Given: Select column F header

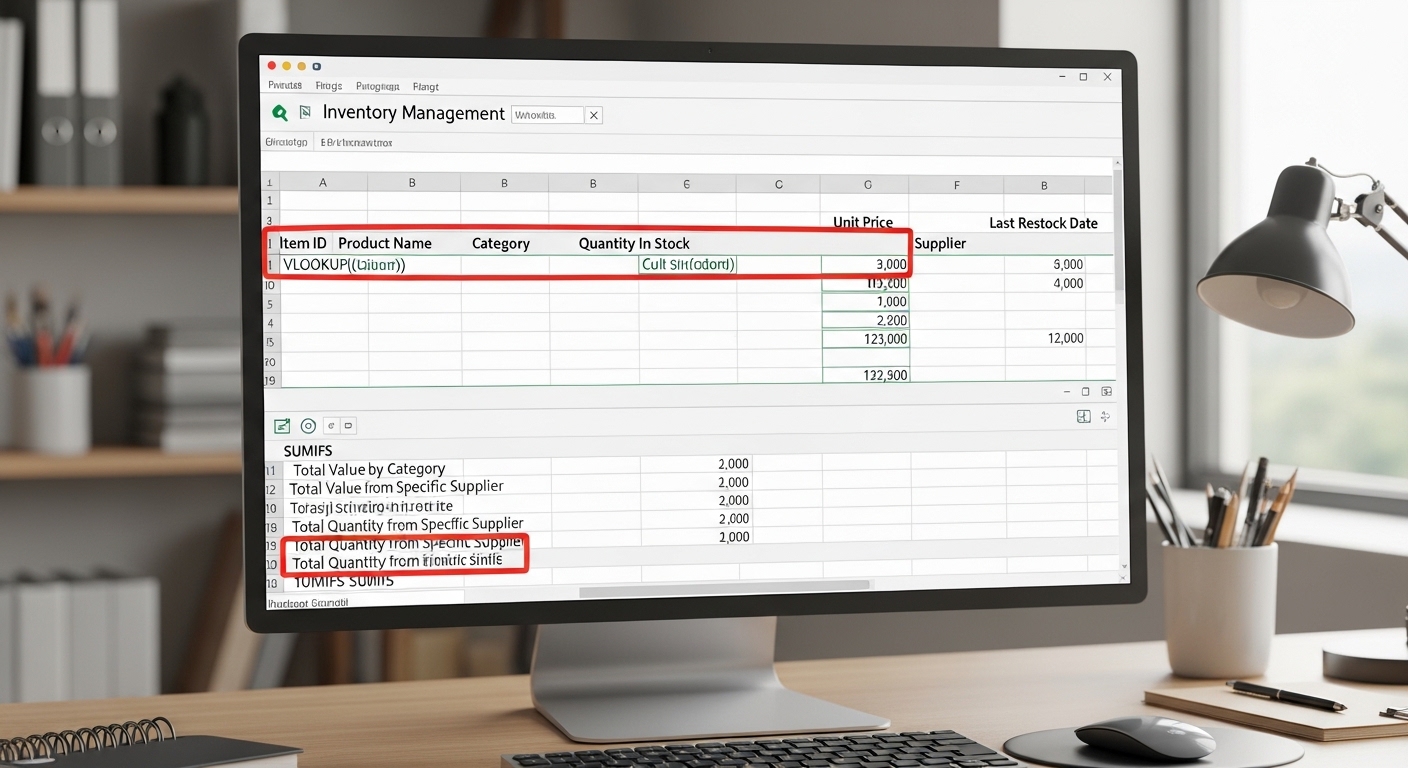Looking at the screenshot, I should coord(956,185).
